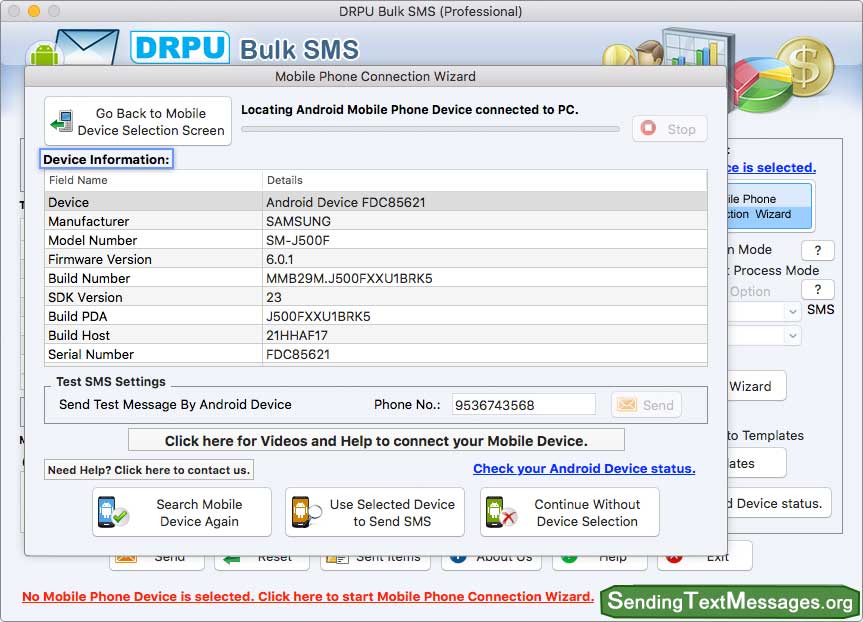Screen dimensions: 863x622
Task: Click the Device status button in main window
Action: coord(779,503)
